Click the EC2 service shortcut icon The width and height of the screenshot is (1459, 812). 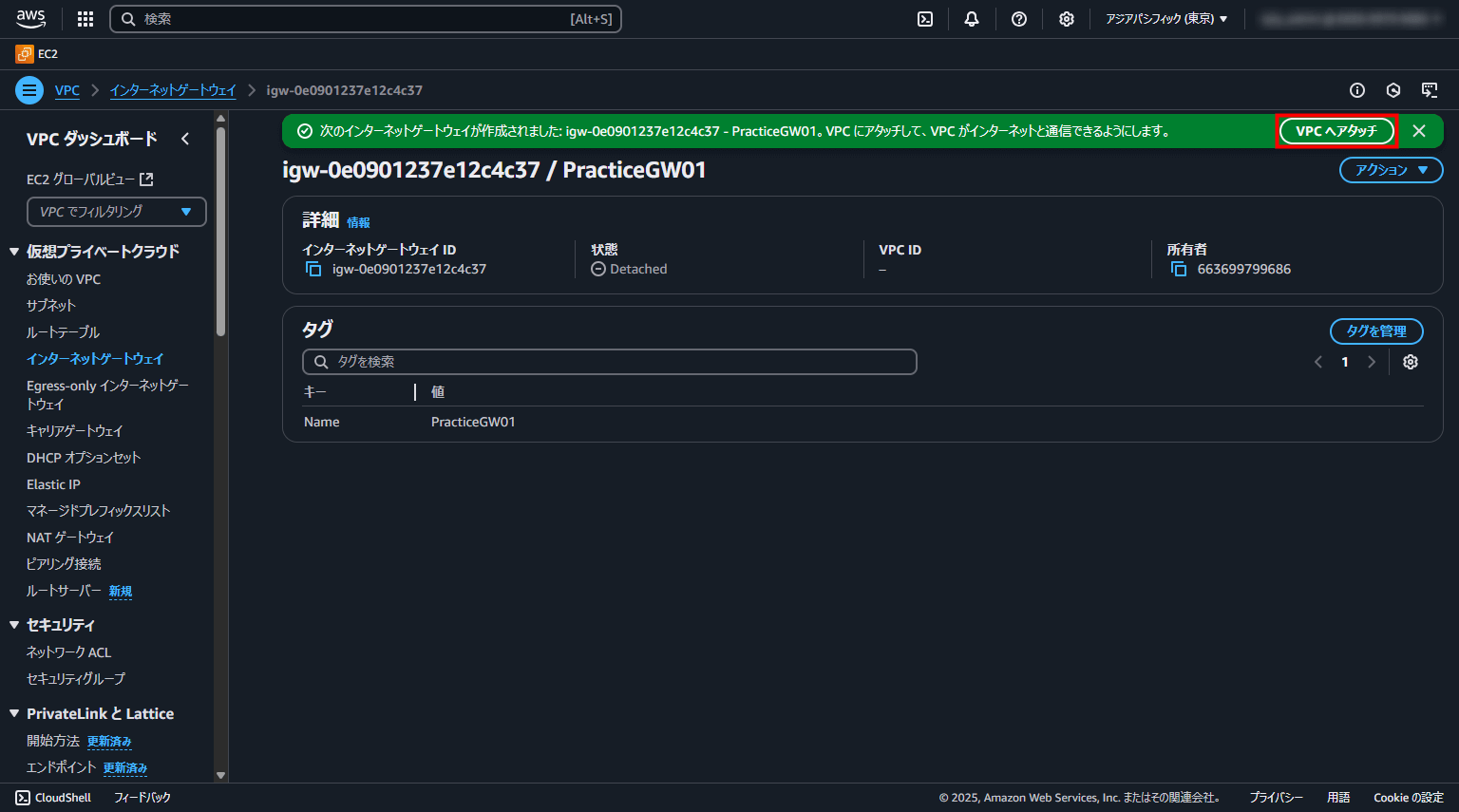click(x=25, y=54)
